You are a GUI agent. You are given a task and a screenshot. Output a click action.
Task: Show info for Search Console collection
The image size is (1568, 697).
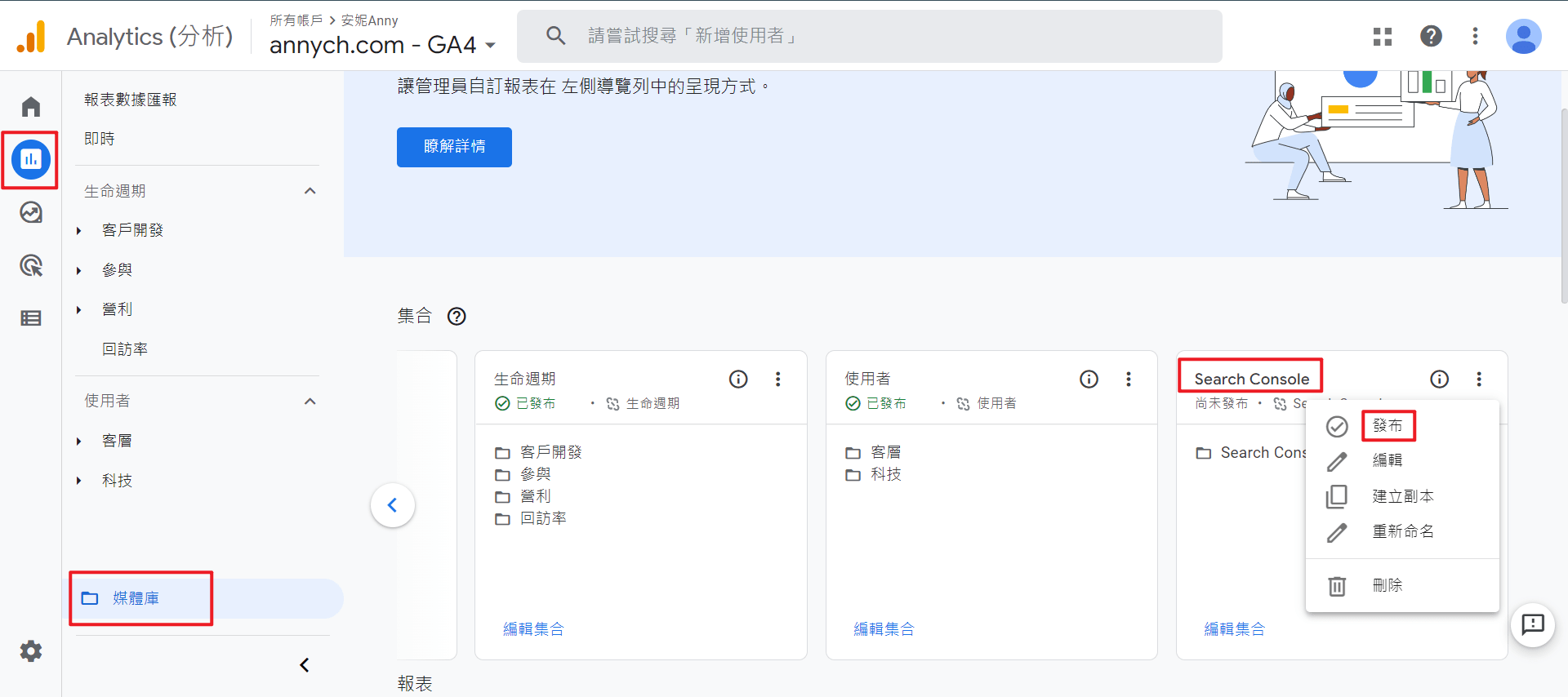click(x=1440, y=379)
